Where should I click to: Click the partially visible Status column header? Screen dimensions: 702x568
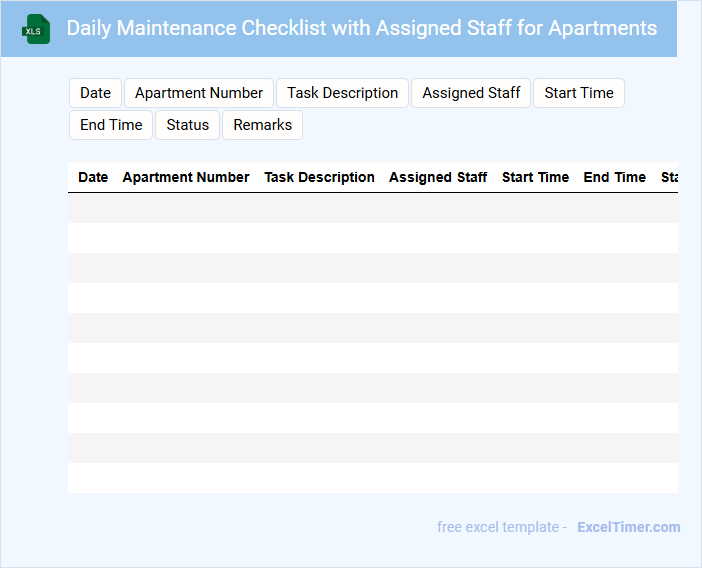(x=668, y=177)
